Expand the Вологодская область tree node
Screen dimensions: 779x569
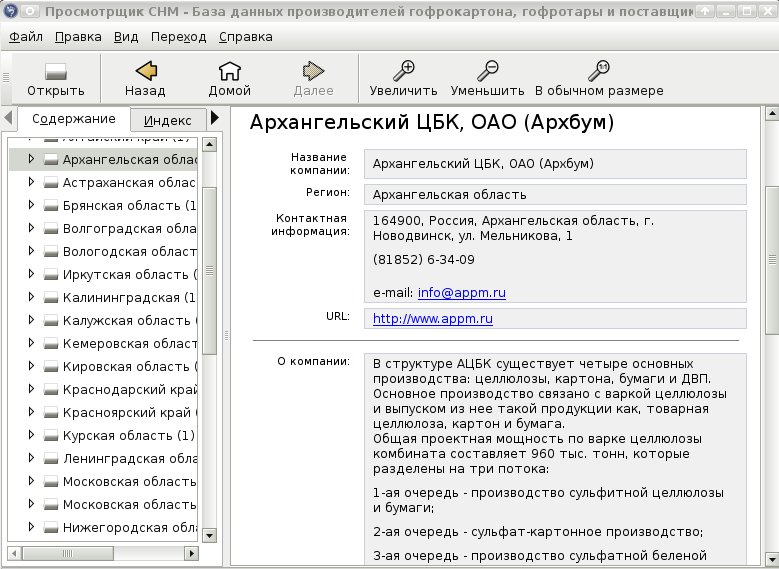click(x=31, y=251)
